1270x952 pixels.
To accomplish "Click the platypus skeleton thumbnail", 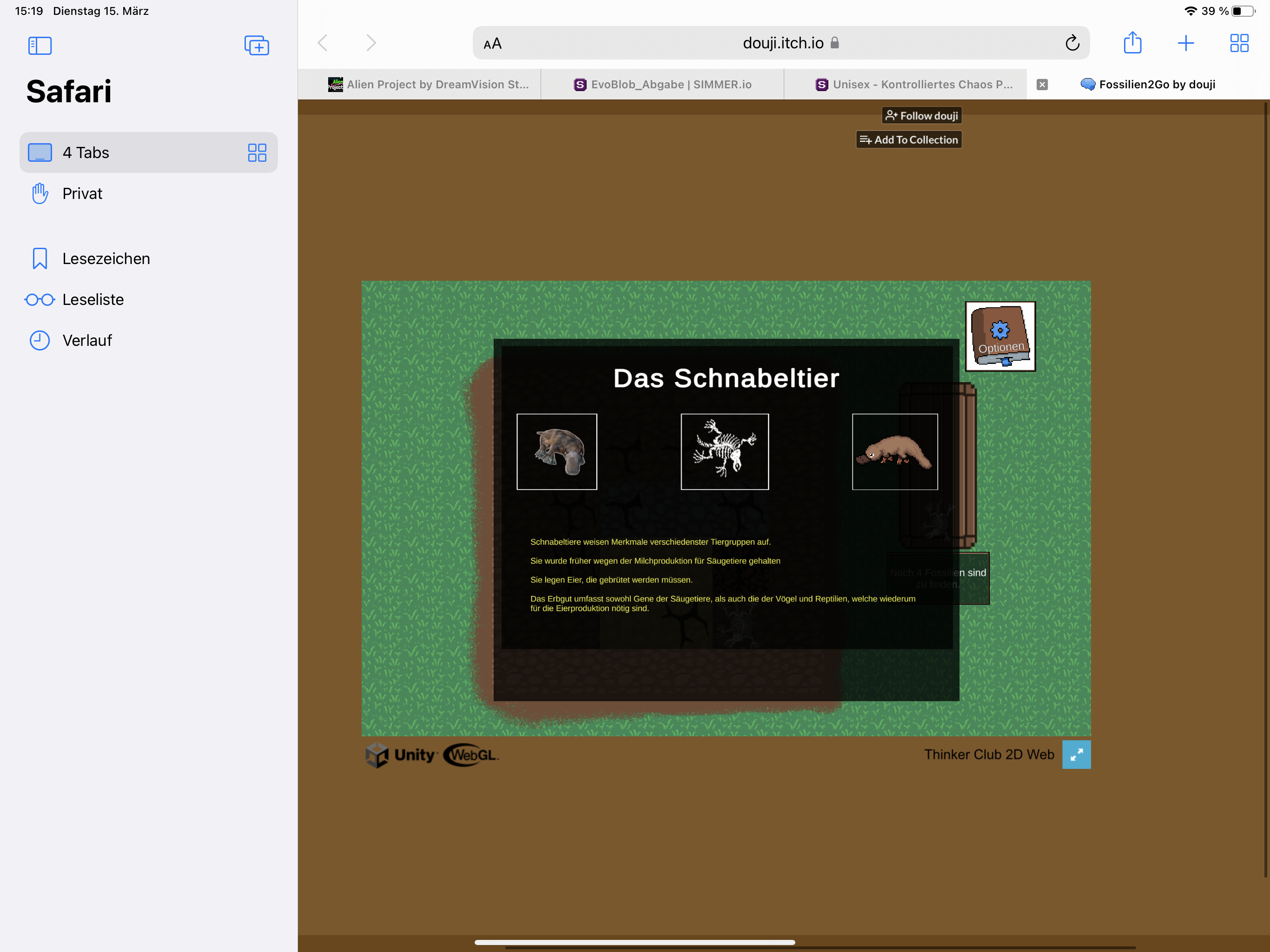I will (725, 452).
